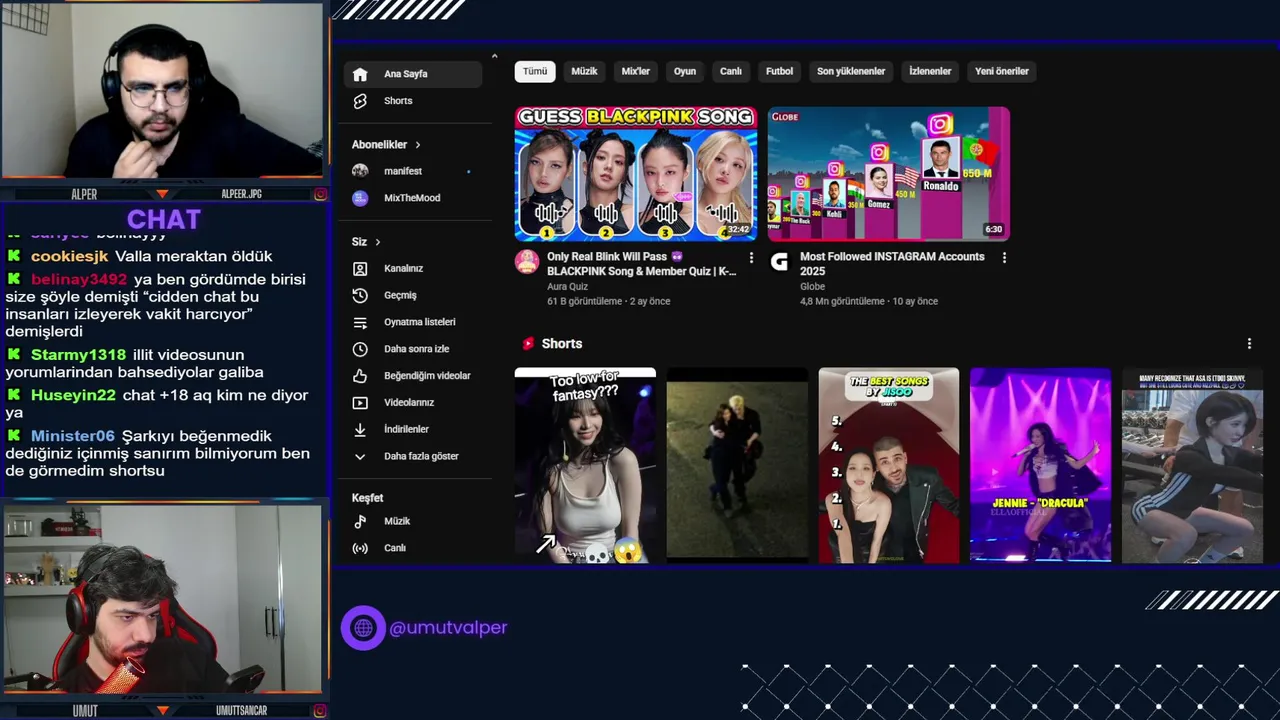Open manifest channel avatar

click(x=360, y=171)
